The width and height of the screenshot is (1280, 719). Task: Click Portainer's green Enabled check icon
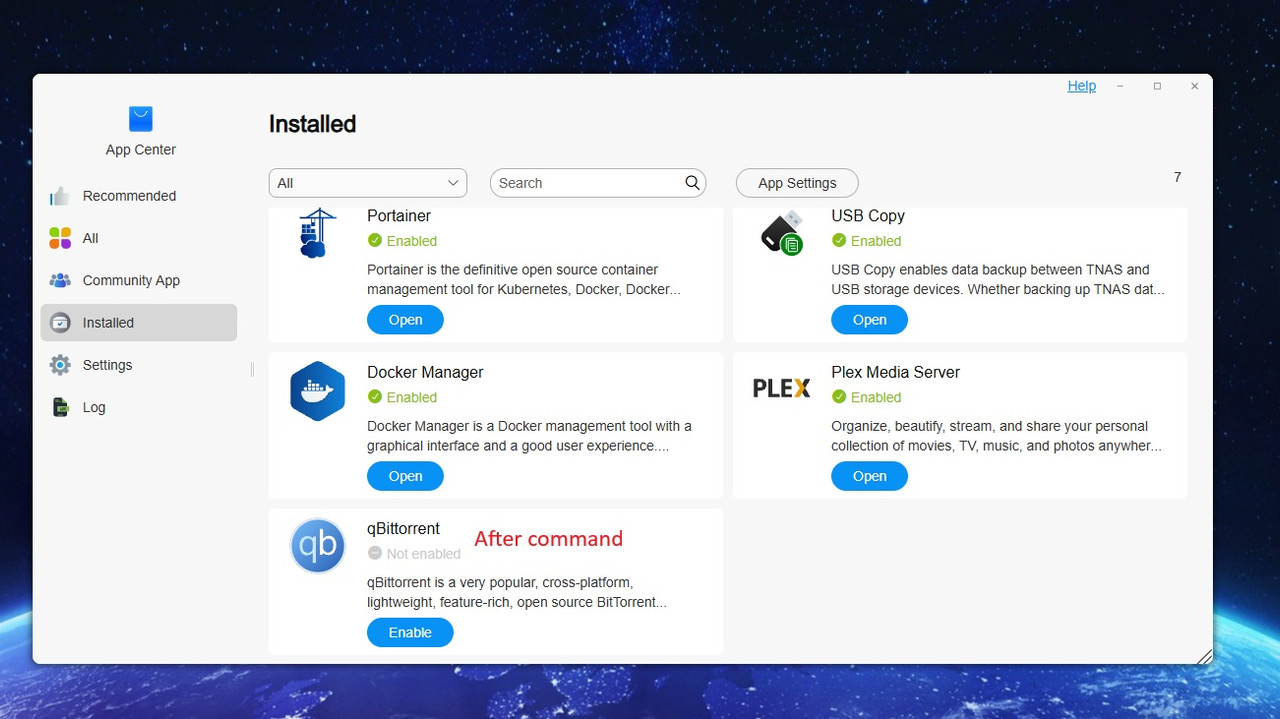[x=375, y=240]
